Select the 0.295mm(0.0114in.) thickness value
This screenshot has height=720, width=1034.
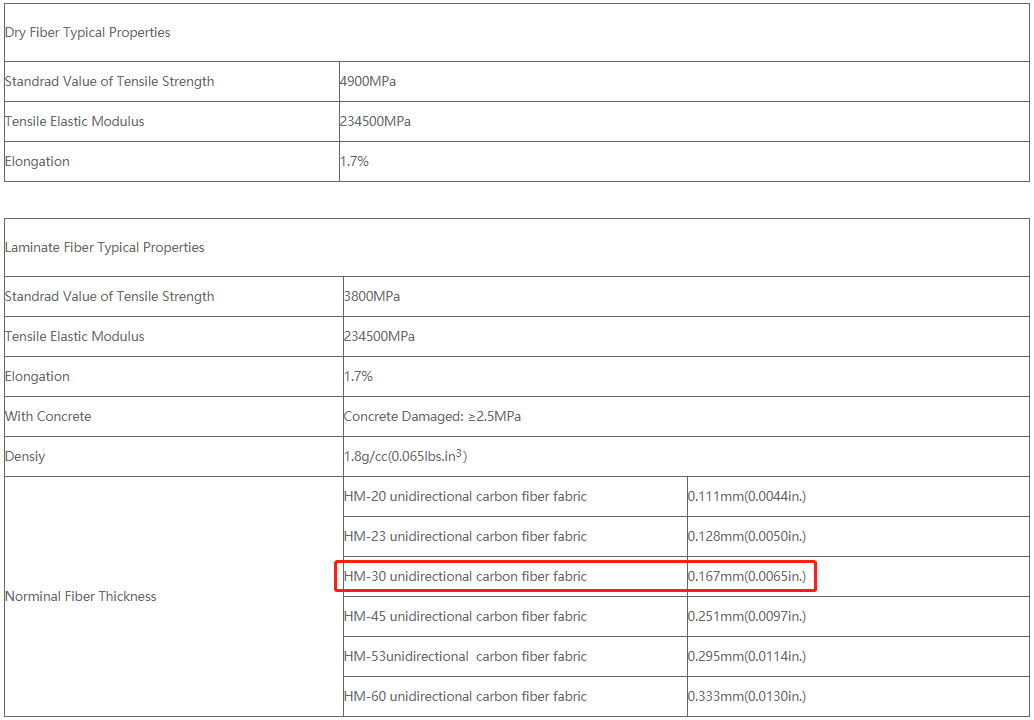point(746,657)
